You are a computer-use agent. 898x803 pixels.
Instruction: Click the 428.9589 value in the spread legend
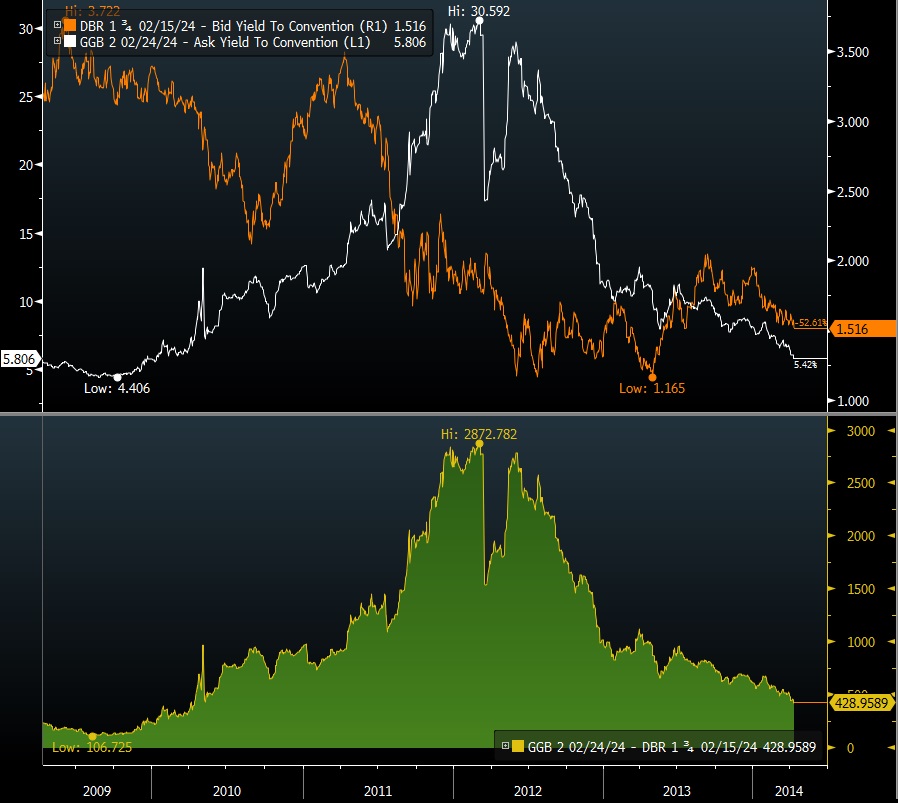coord(788,747)
